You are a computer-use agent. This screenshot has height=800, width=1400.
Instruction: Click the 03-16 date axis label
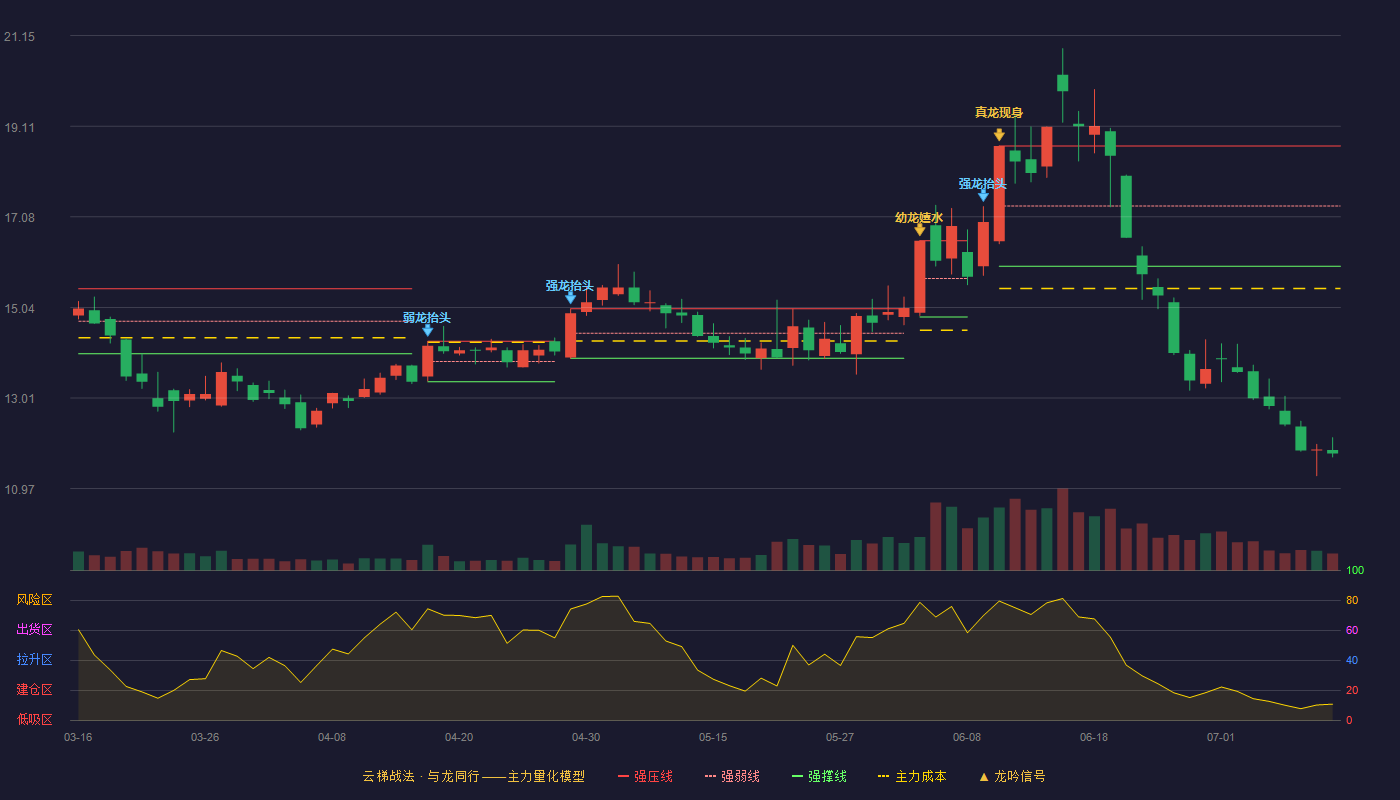[78, 737]
